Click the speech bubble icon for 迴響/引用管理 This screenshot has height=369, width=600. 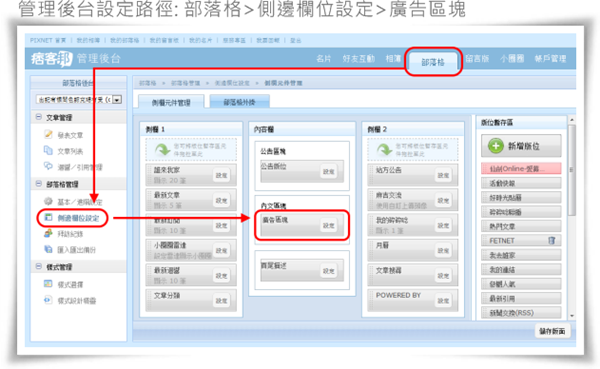[x=48, y=166]
